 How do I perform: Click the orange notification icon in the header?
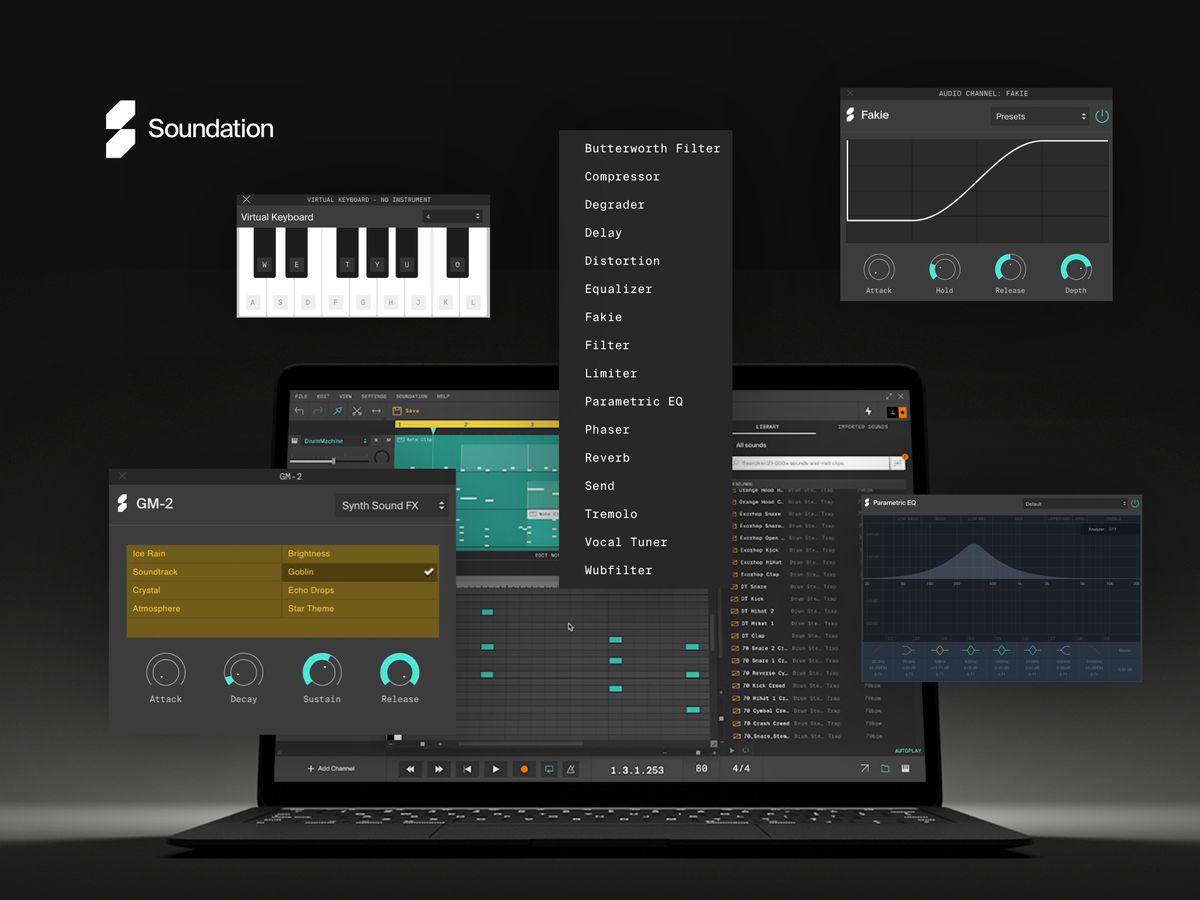click(903, 411)
